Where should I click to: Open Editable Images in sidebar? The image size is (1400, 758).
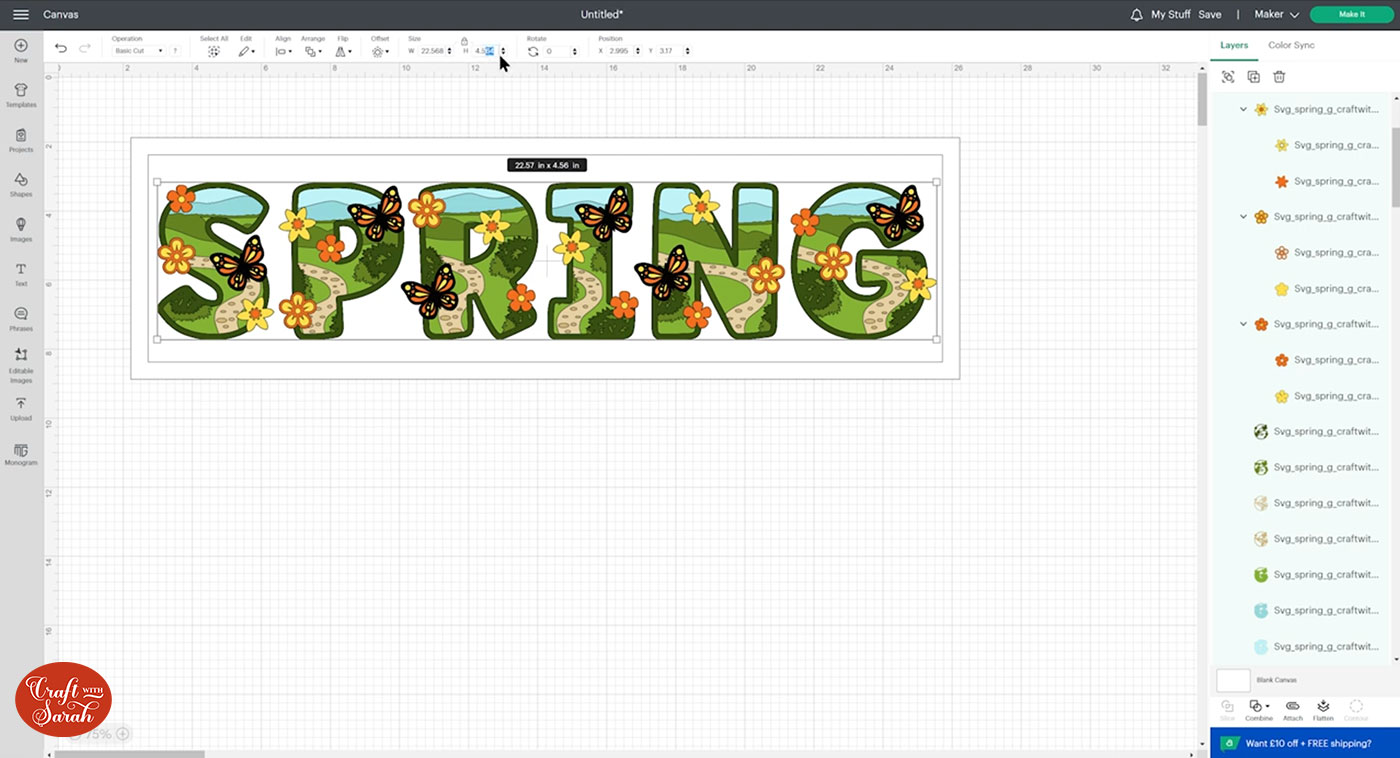21,365
